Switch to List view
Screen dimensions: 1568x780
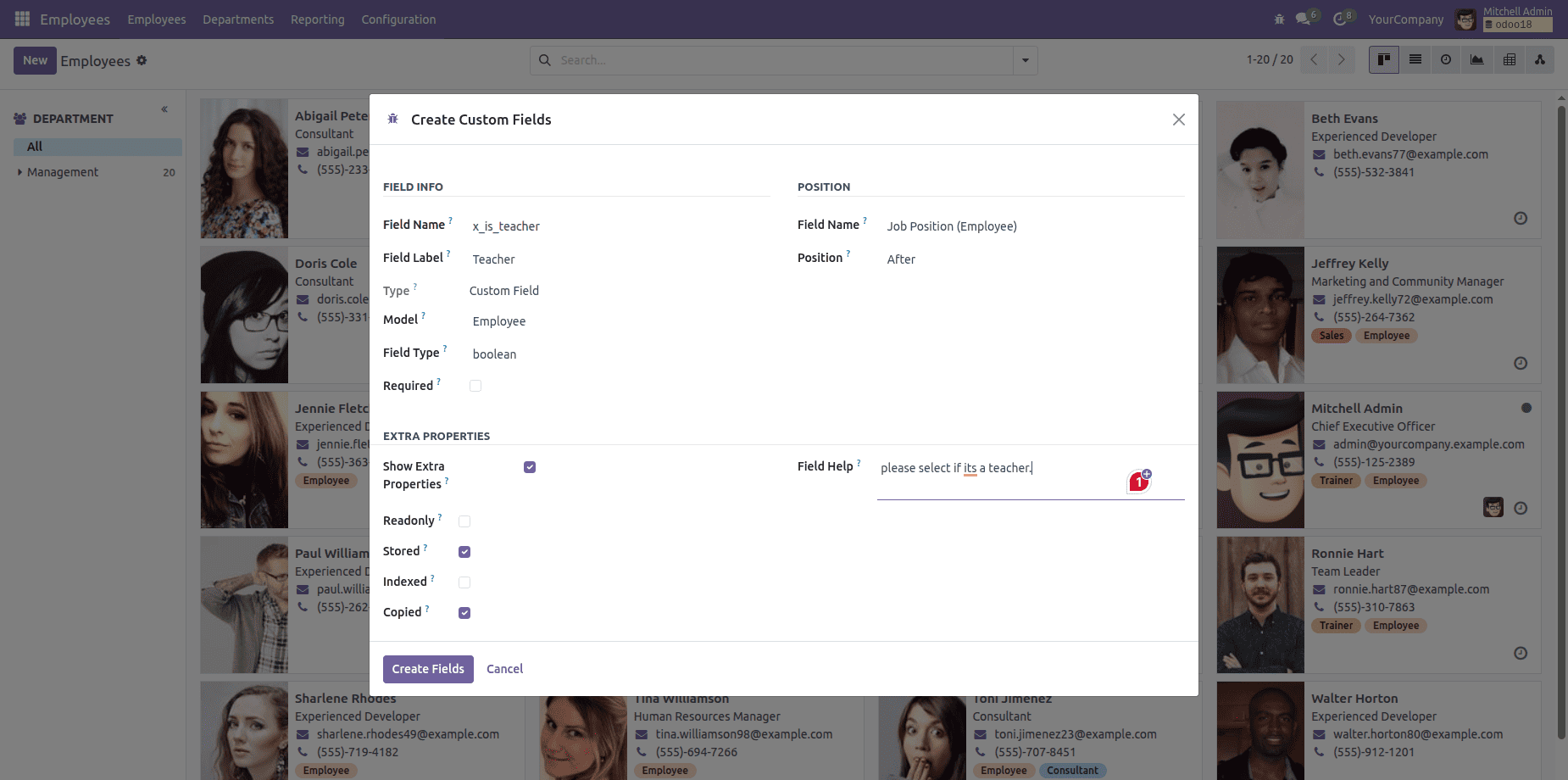(1415, 59)
